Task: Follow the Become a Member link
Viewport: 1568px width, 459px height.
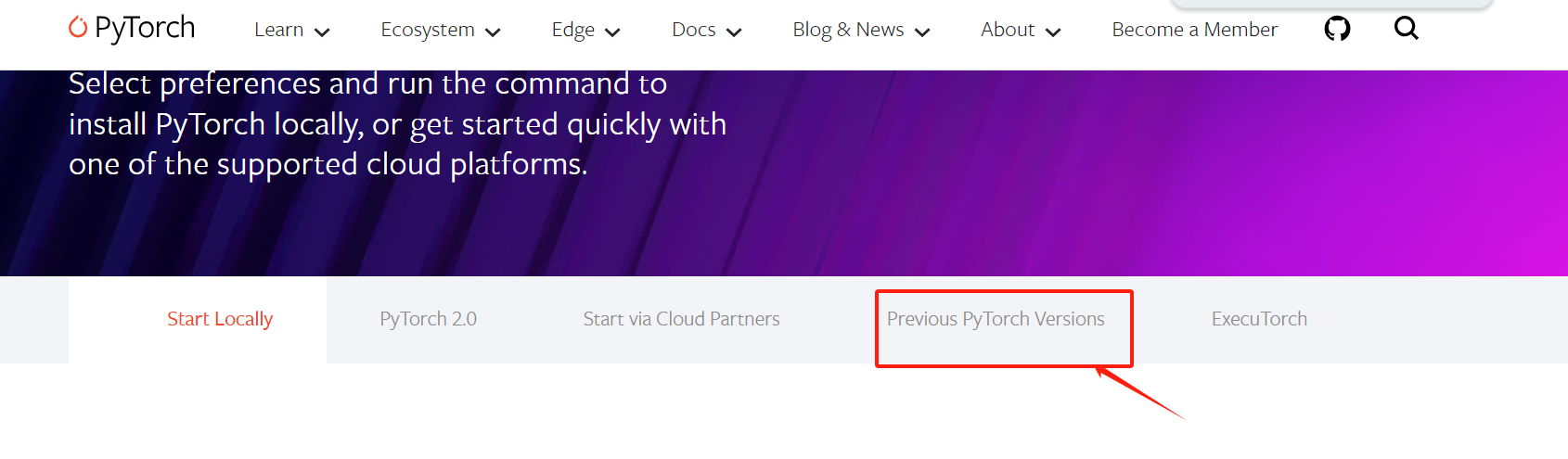Action: (x=1194, y=30)
